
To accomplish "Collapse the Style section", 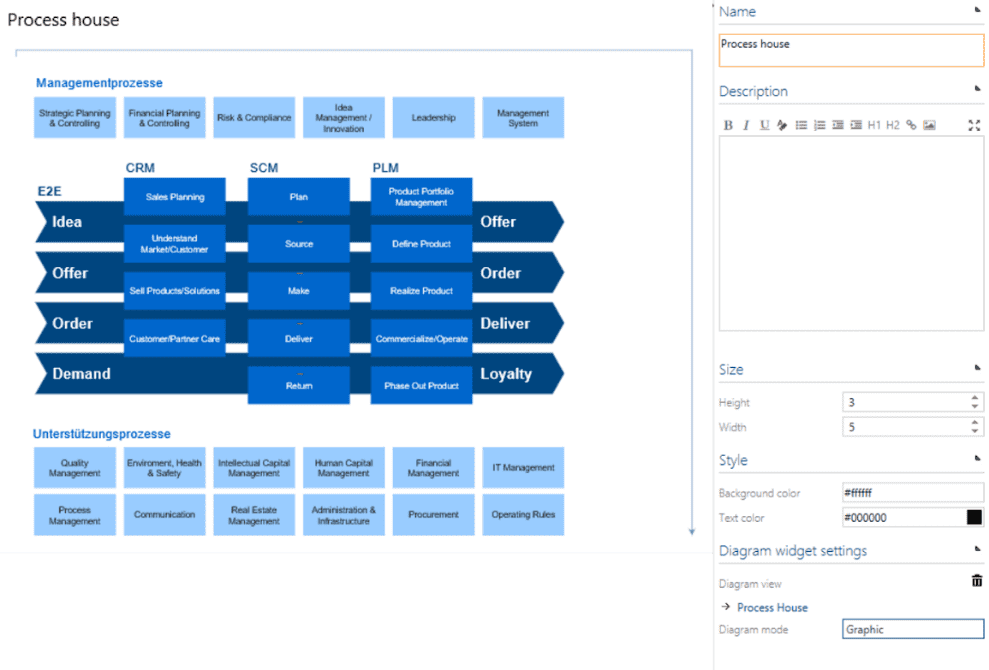I will tap(978, 458).
